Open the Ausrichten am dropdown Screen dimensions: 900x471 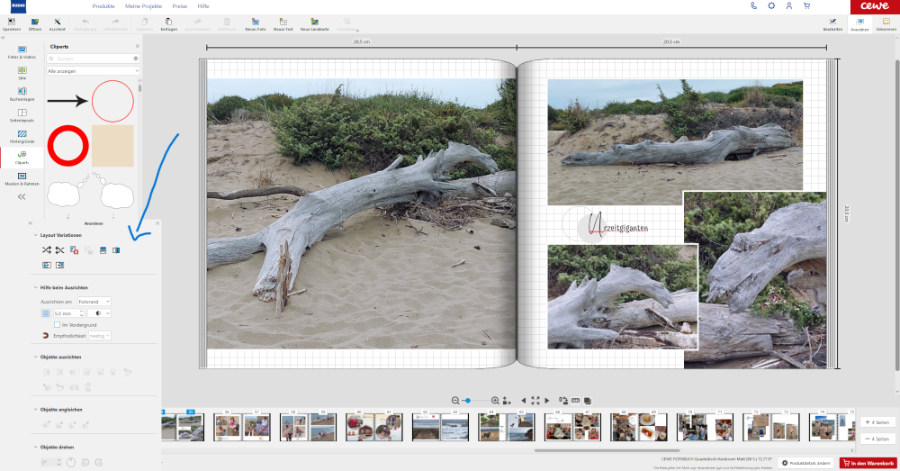coord(93,301)
